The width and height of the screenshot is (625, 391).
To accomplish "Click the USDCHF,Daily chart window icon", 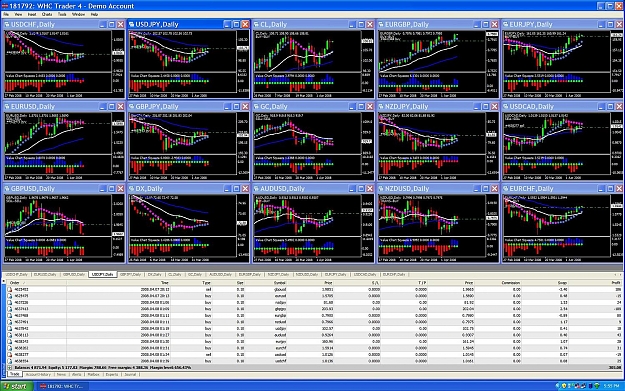I will pos(7,24).
